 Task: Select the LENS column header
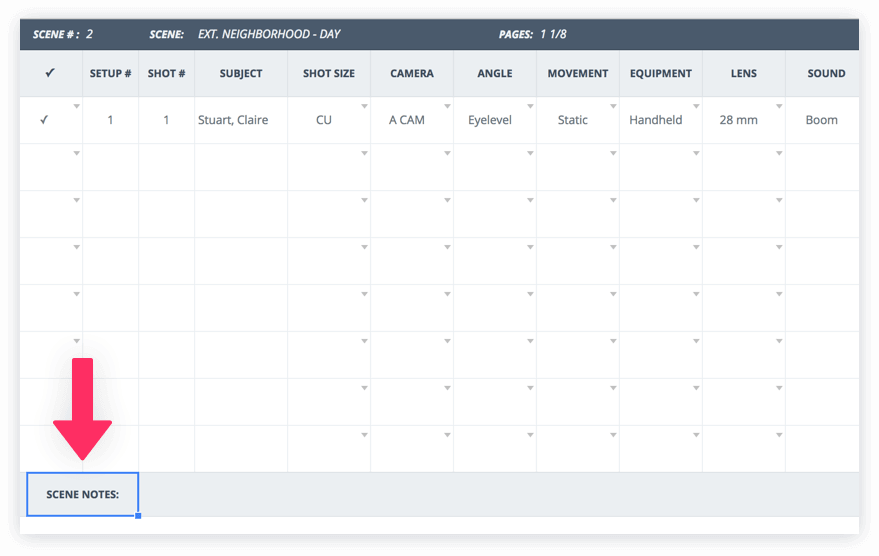click(744, 73)
